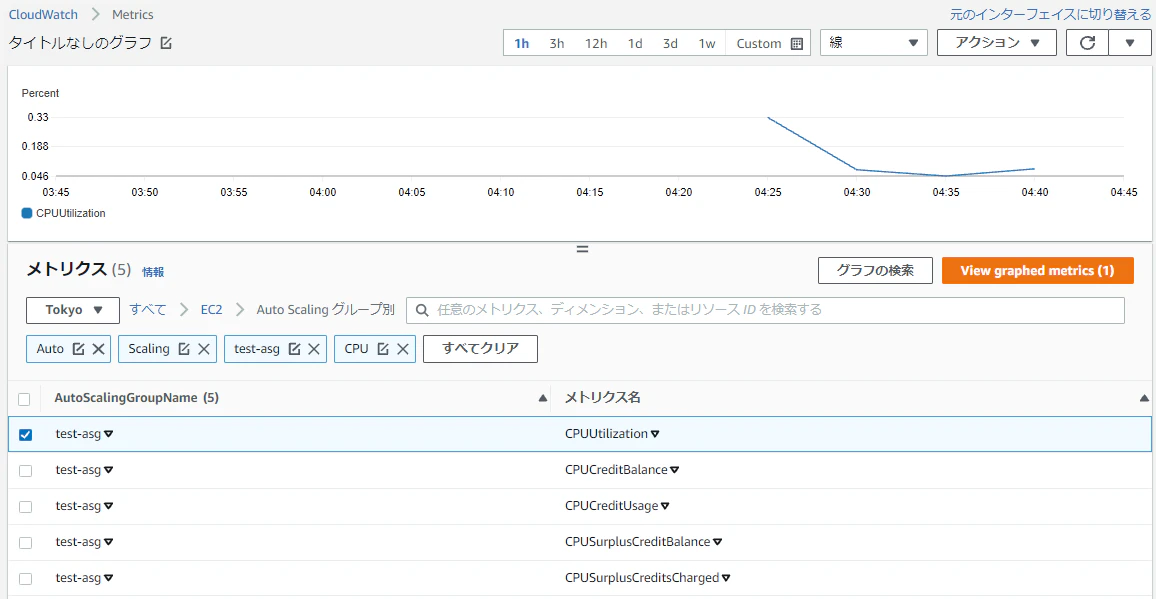Expand test-asg menu in CPUCreditBalance row

point(108,470)
